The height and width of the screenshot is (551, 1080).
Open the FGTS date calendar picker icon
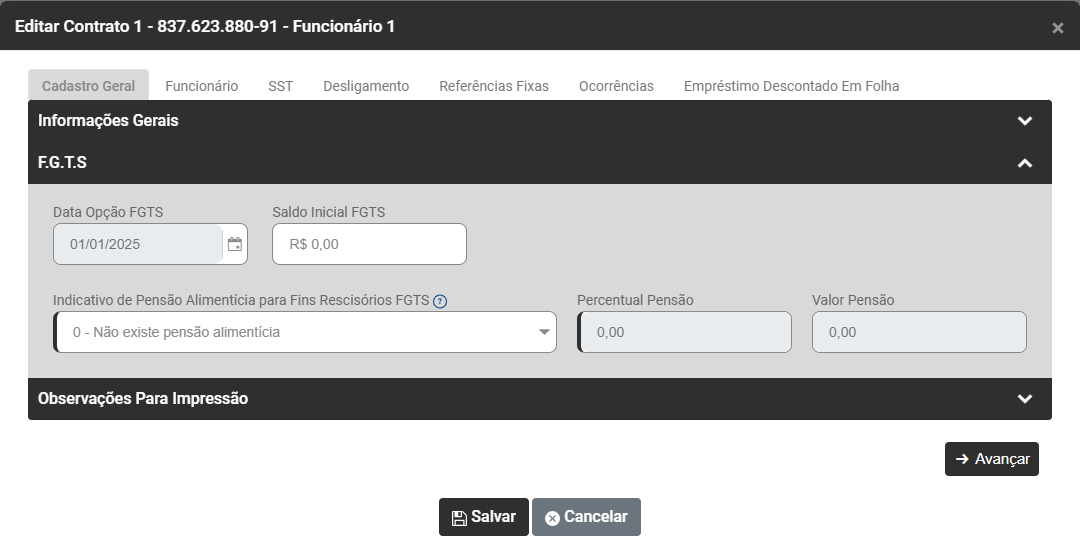(235, 244)
